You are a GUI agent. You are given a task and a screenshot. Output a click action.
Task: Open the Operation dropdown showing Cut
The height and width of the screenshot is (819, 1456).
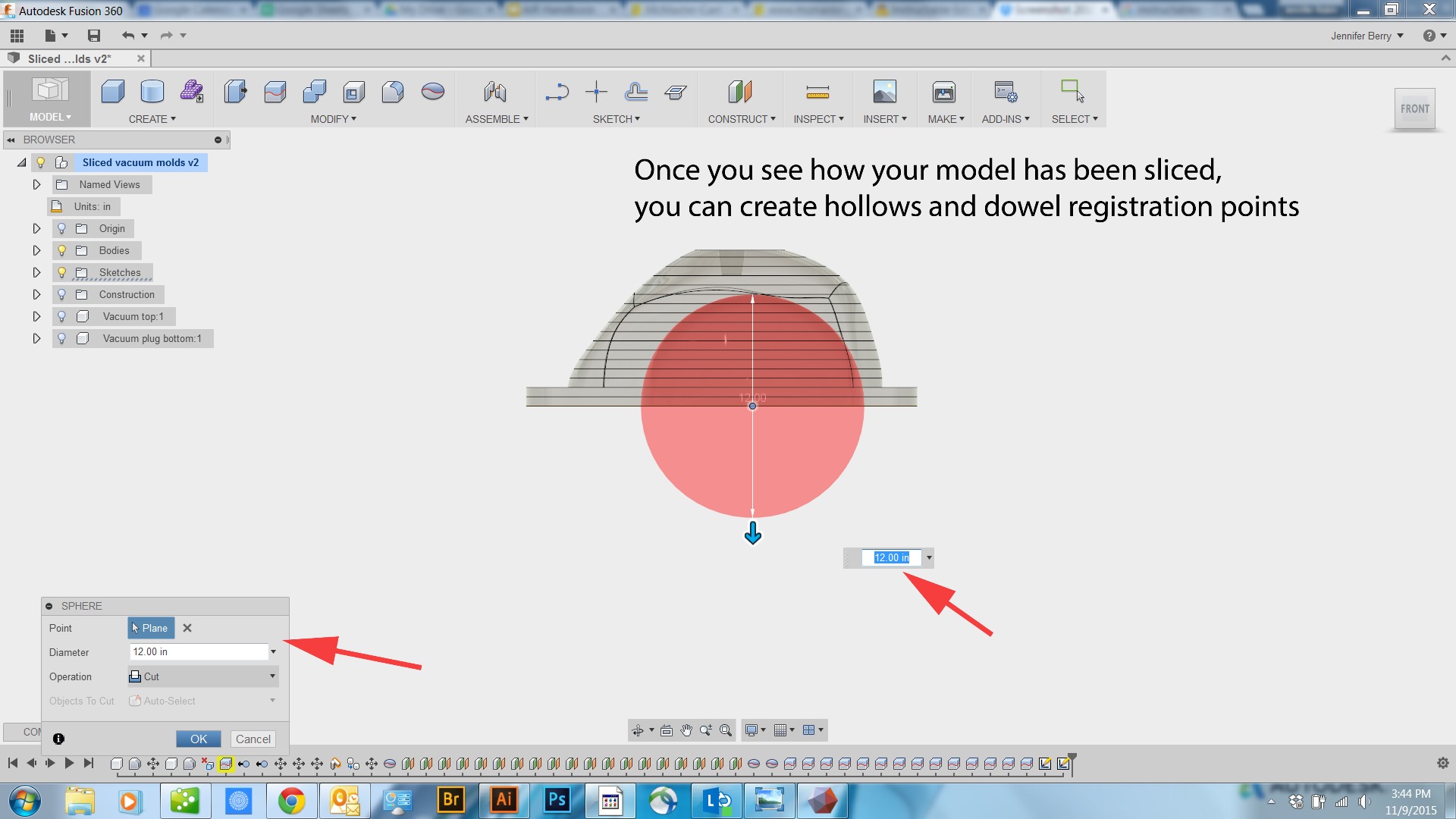pyautogui.click(x=202, y=676)
